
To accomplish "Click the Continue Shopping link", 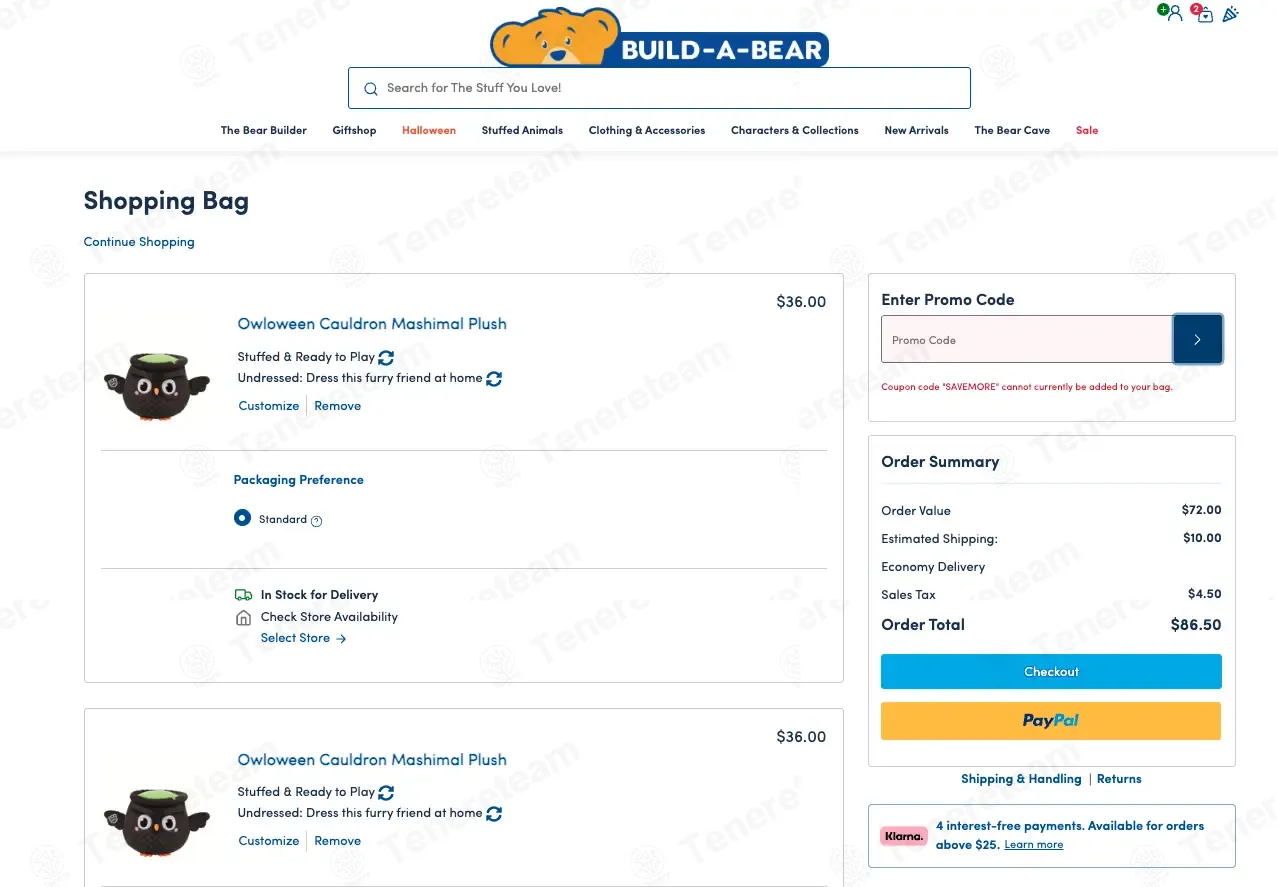I will pos(139,242).
